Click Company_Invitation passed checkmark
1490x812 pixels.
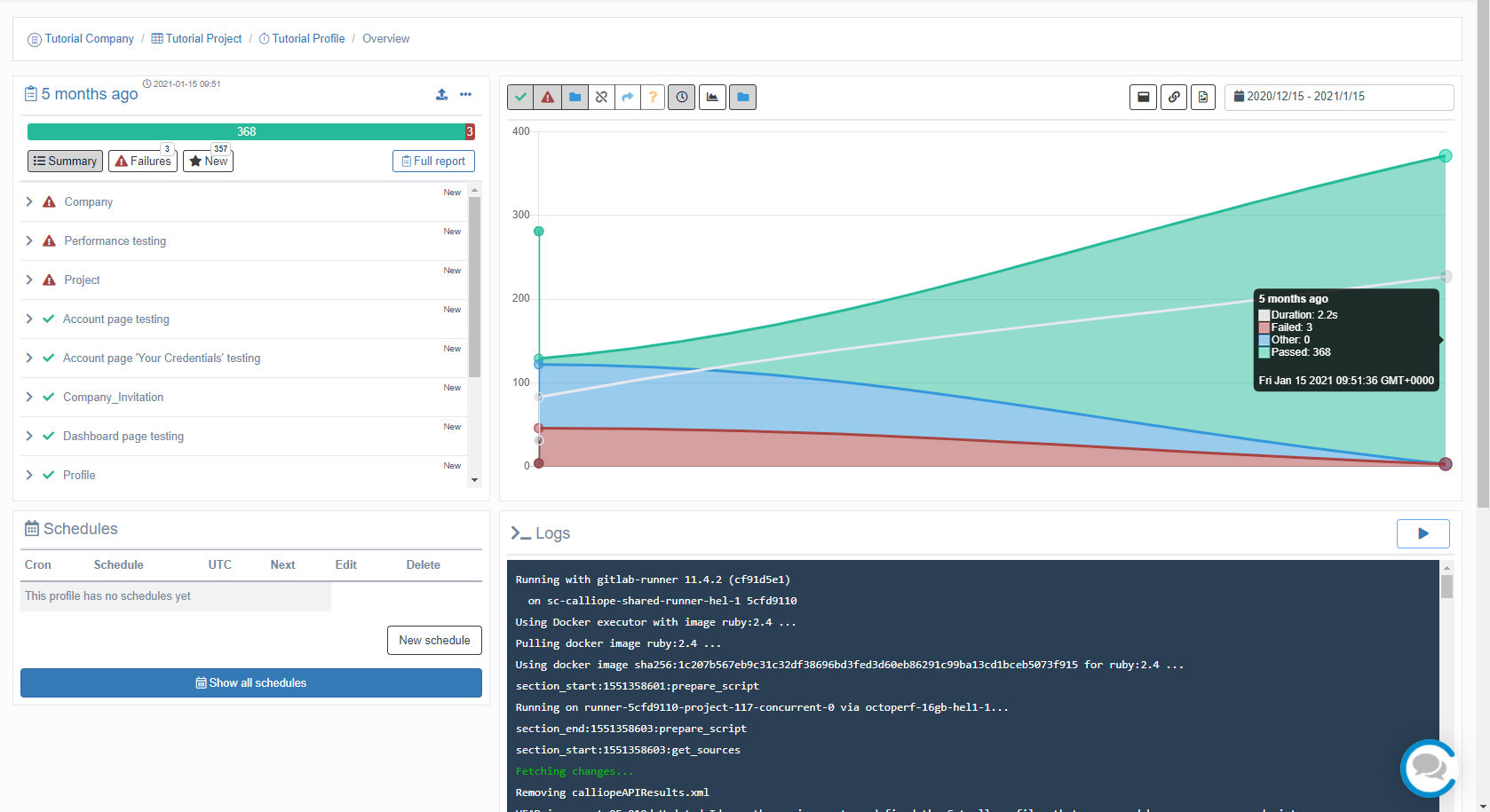49,397
